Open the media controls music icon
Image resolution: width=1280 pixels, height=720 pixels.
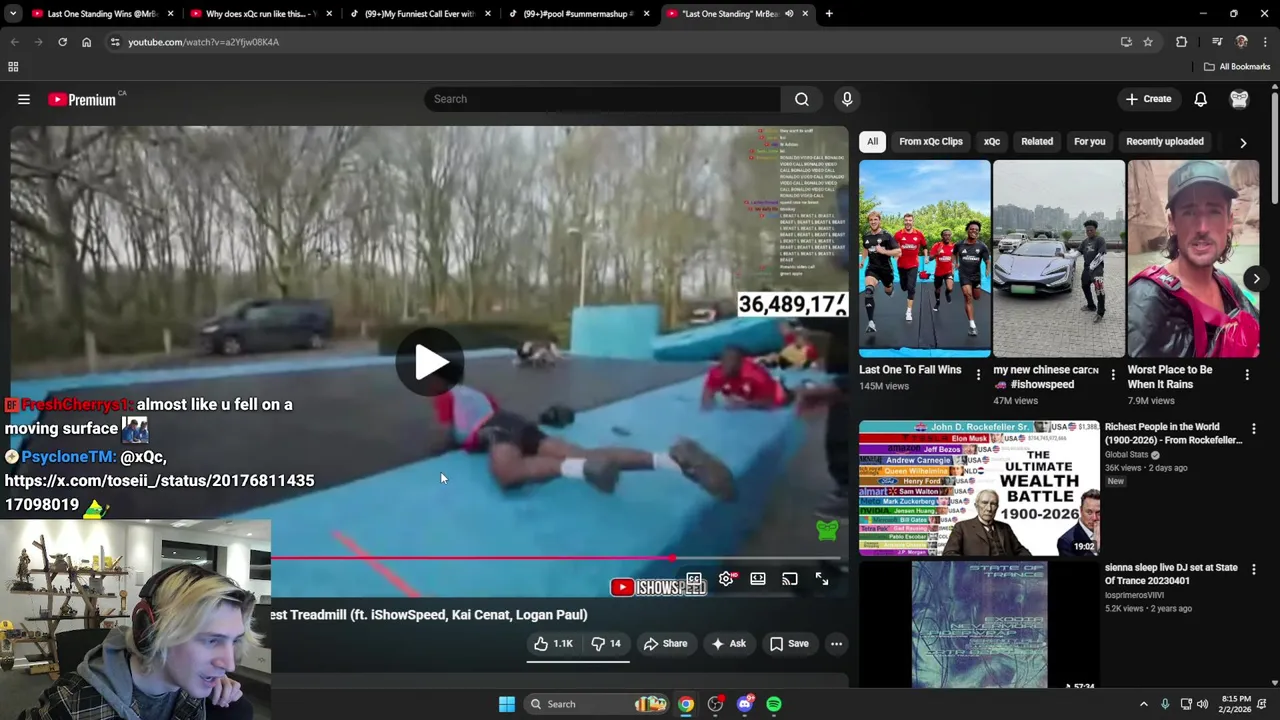coord(1217,42)
